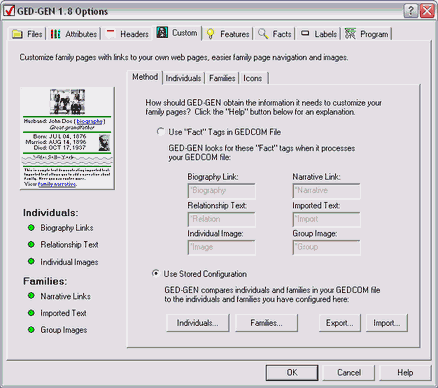Click the Individuals... button

pyautogui.click(x=198, y=323)
